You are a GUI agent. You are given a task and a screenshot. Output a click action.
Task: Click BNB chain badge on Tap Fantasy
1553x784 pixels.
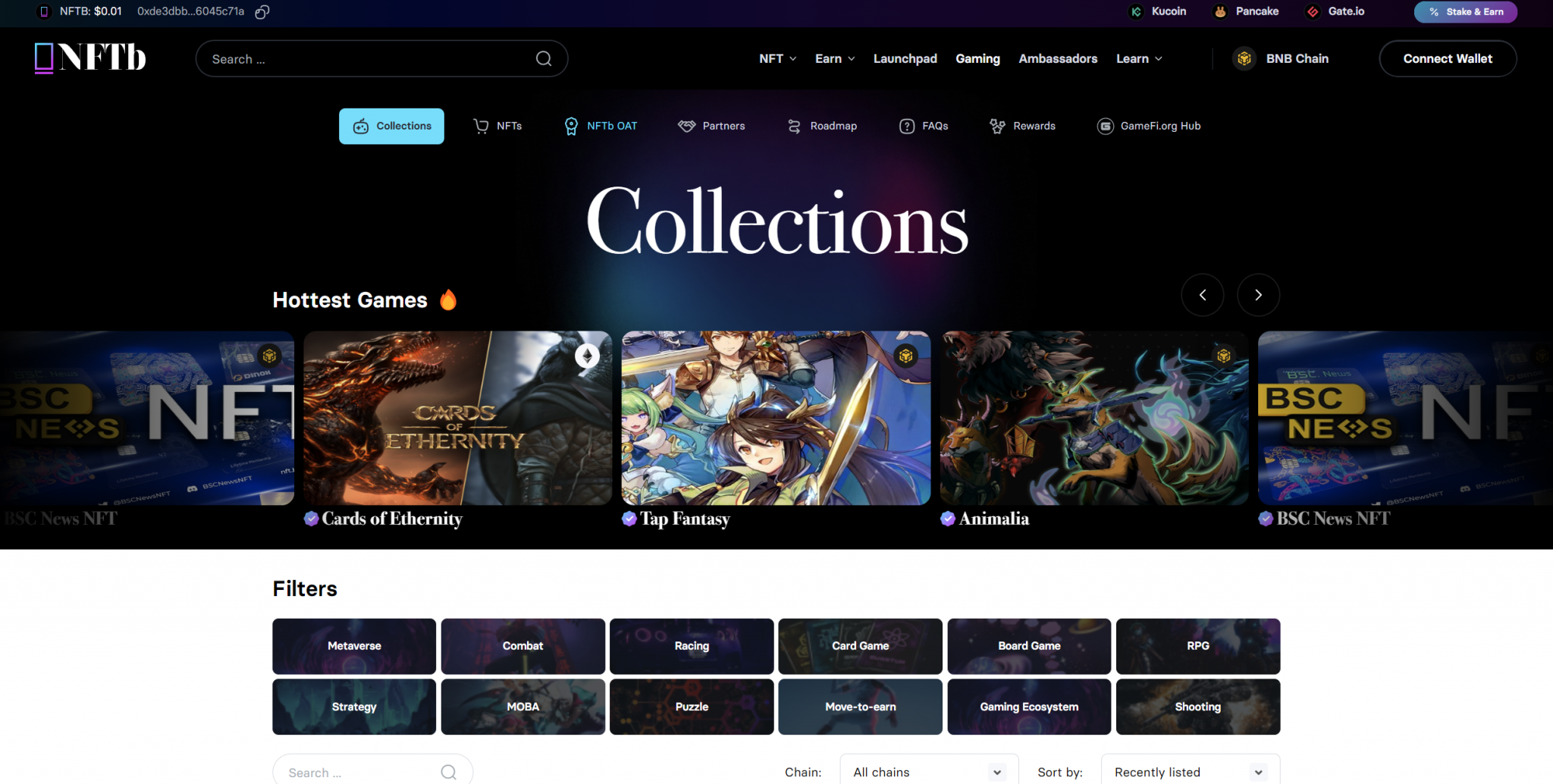click(x=905, y=356)
